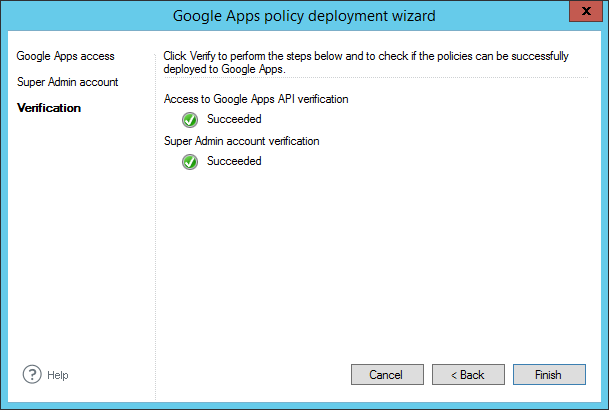This screenshot has height=410, width=609.
Task: Close the wizard with the red X
Action: [586, 11]
